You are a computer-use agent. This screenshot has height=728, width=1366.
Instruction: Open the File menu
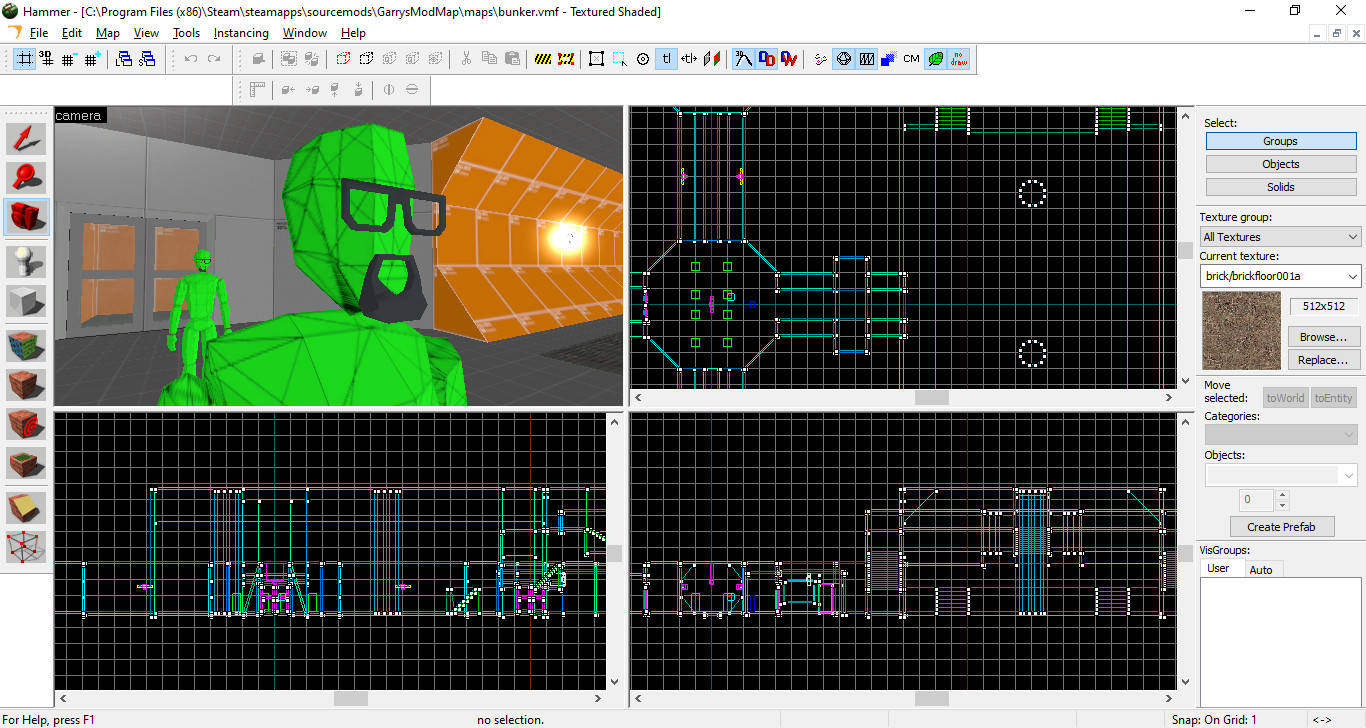point(39,33)
